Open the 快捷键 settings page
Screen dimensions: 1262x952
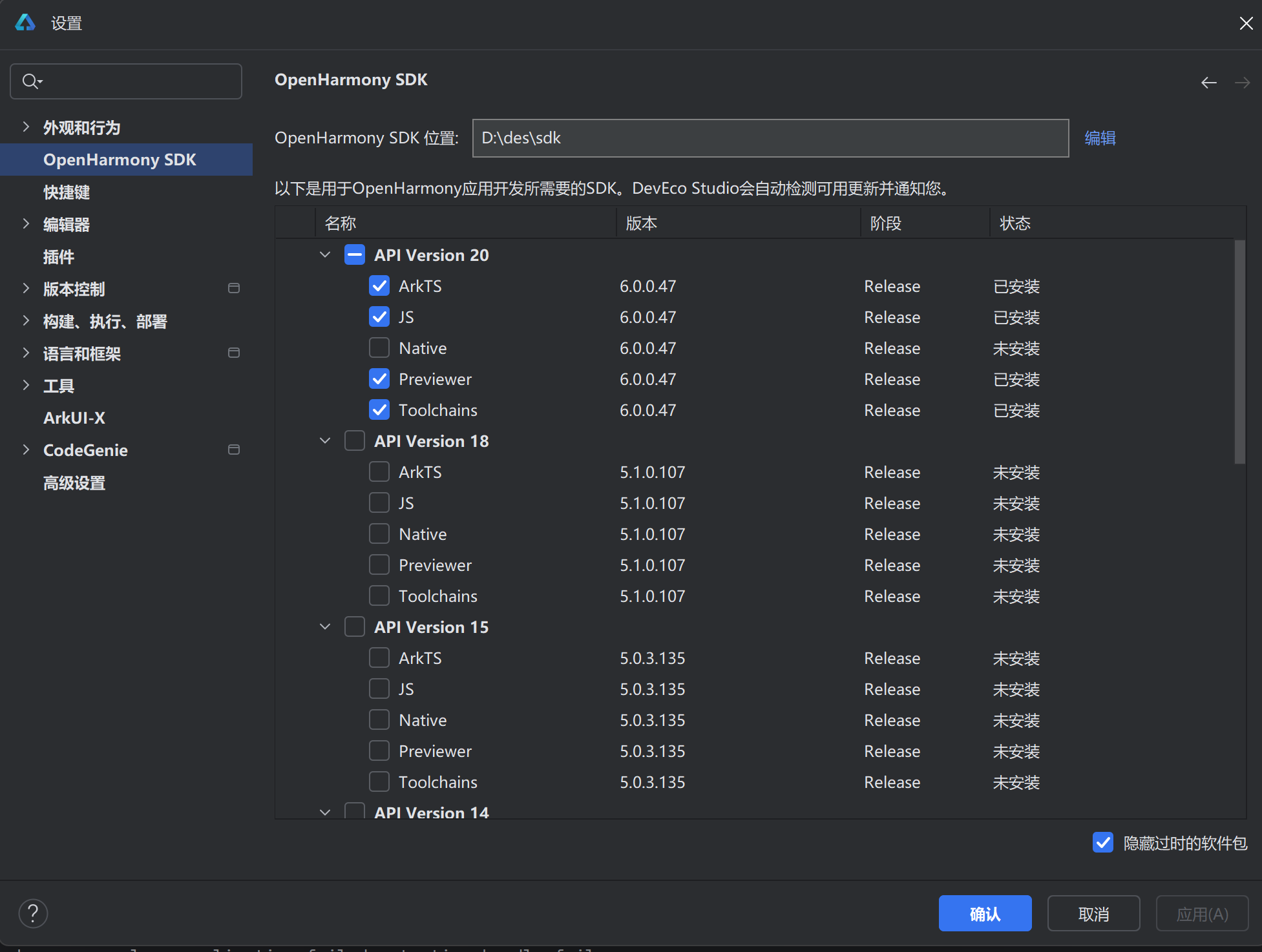click(67, 192)
